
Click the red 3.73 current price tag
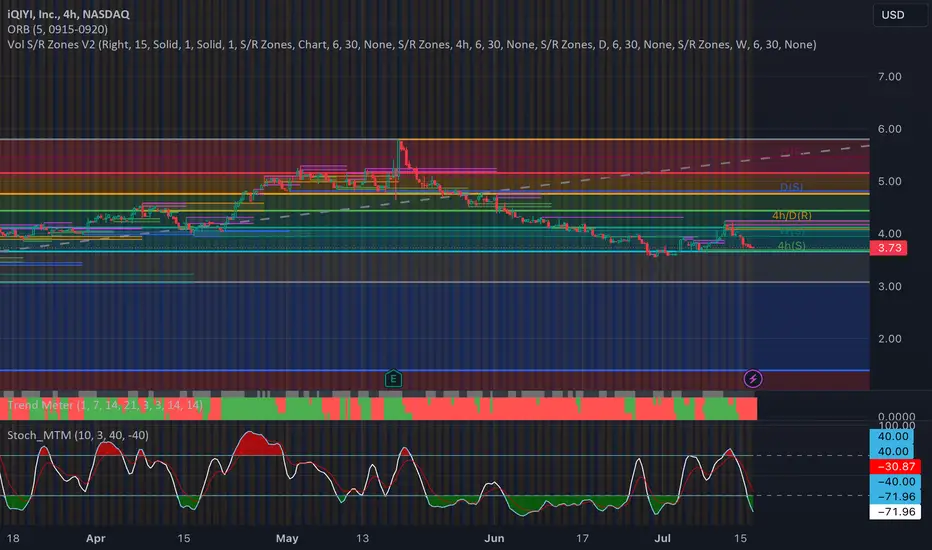(x=889, y=248)
